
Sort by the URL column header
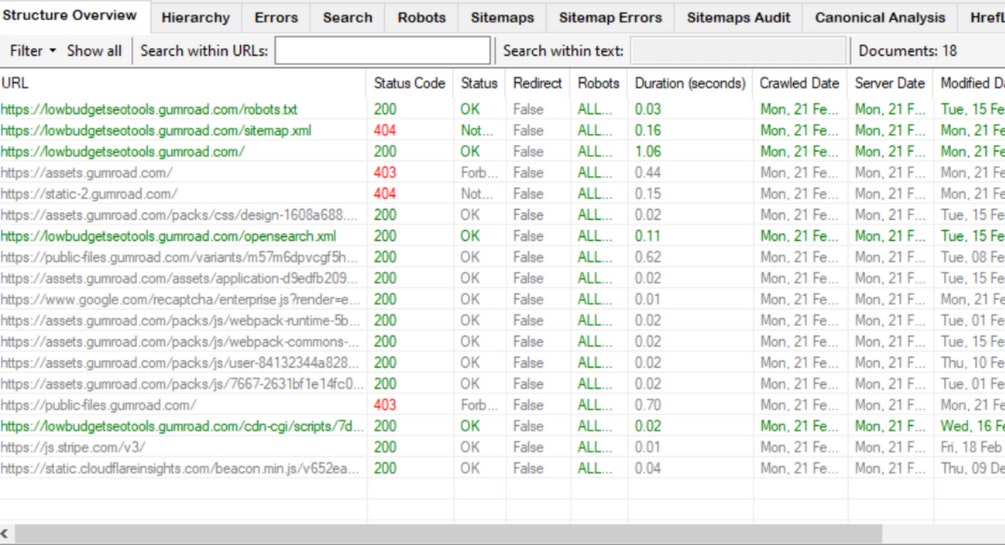click(183, 83)
